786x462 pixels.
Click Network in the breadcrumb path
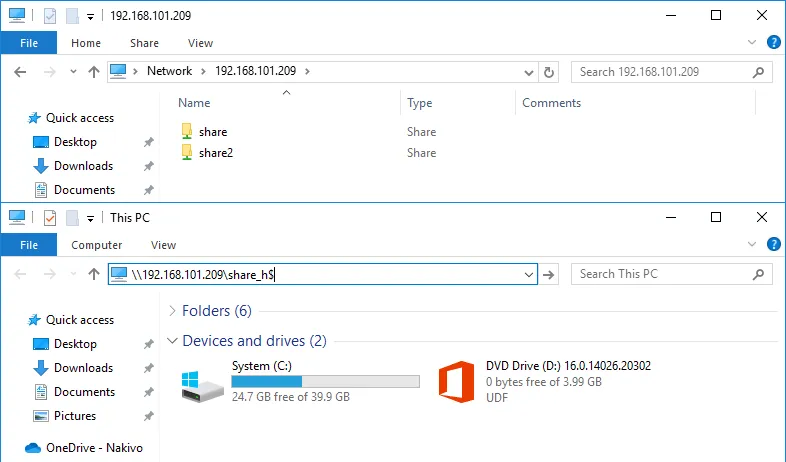point(169,71)
